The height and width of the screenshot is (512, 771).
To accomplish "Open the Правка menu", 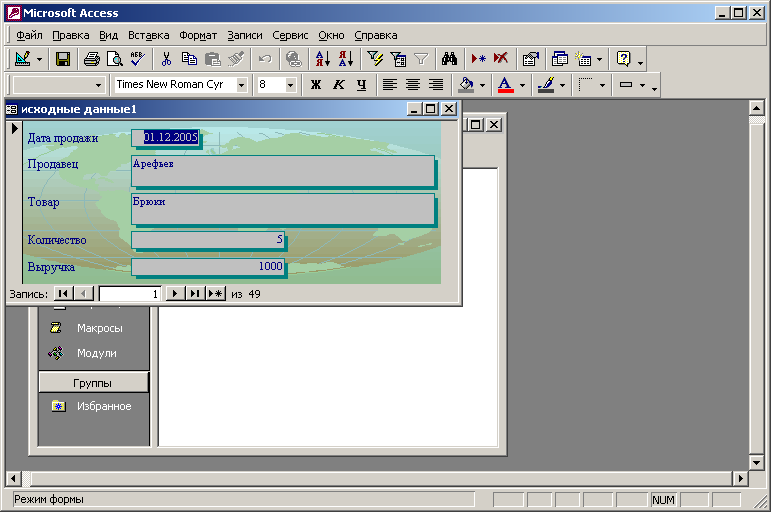I will coord(71,35).
